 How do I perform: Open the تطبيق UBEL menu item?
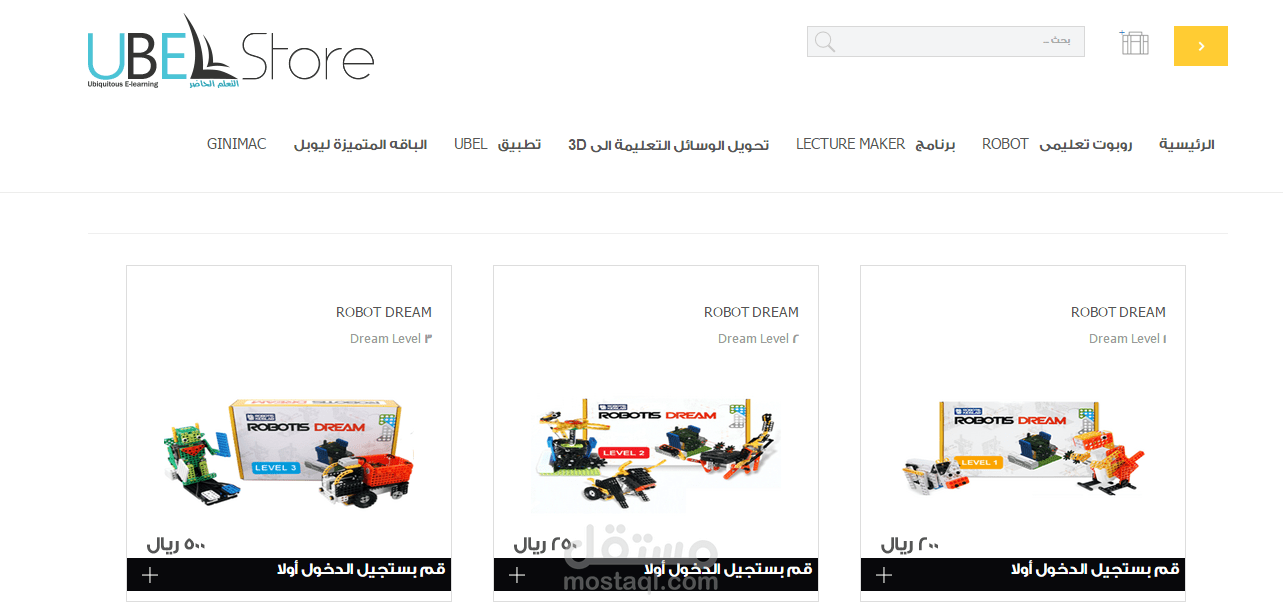click(x=497, y=144)
